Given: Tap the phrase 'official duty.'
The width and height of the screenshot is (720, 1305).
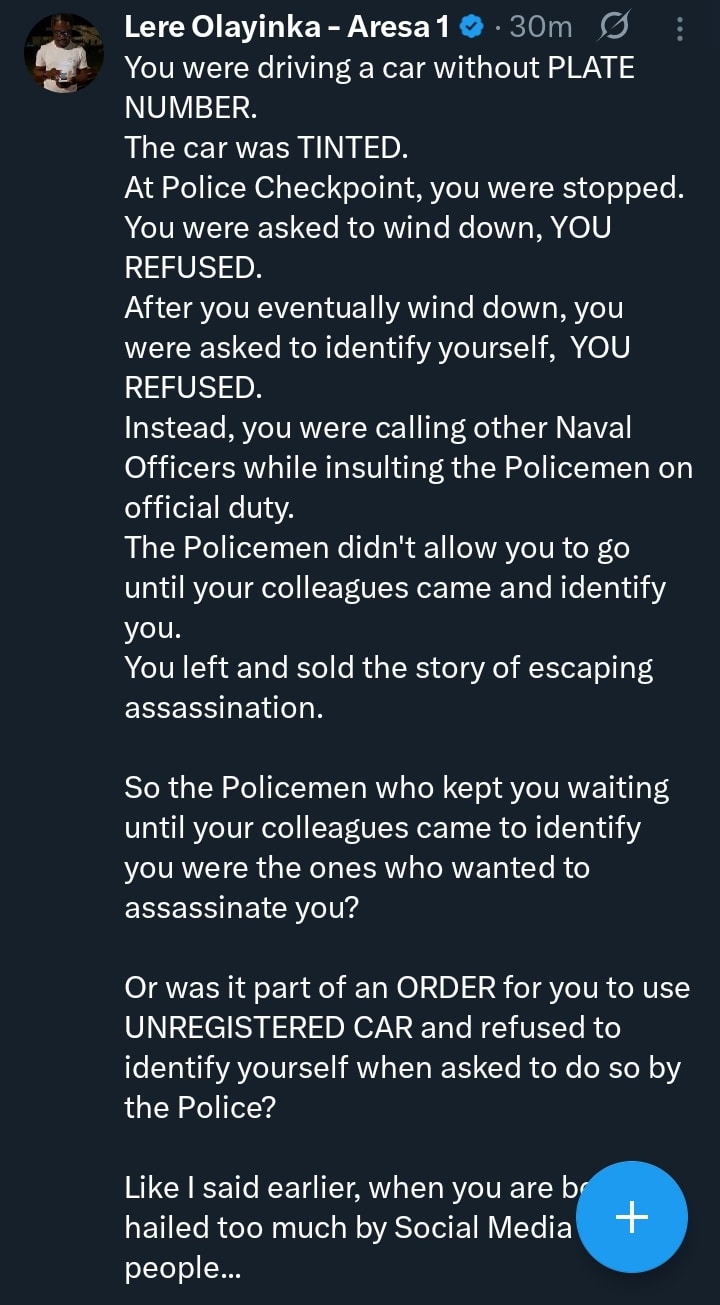Looking at the screenshot, I should (x=209, y=508).
